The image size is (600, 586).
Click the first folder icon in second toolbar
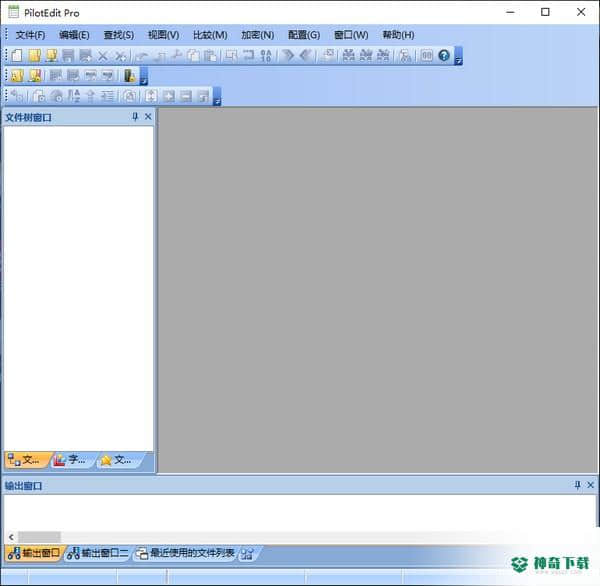(x=17, y=76)
